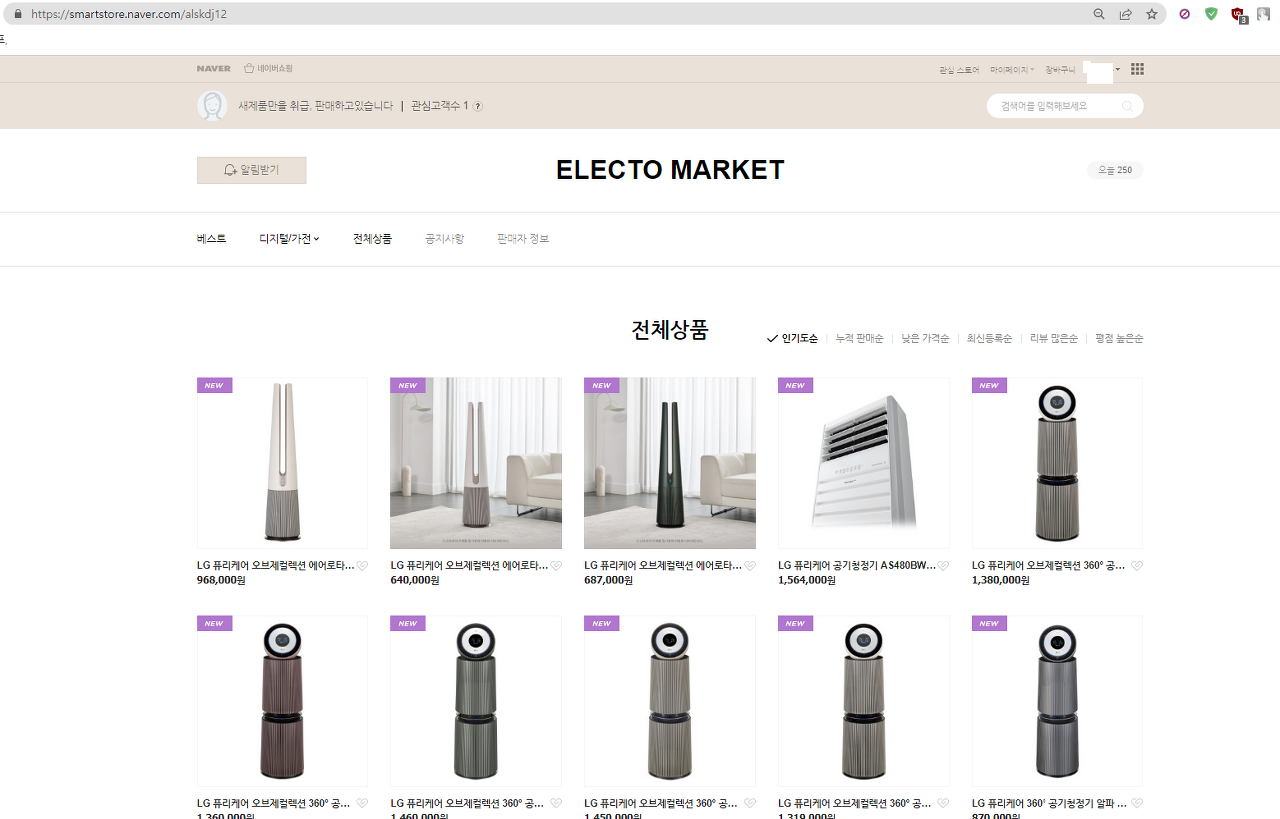This screenshot has height=819, width=1280.
Task: Click the browser address bar URL
Action: click(x=129, y=14)
